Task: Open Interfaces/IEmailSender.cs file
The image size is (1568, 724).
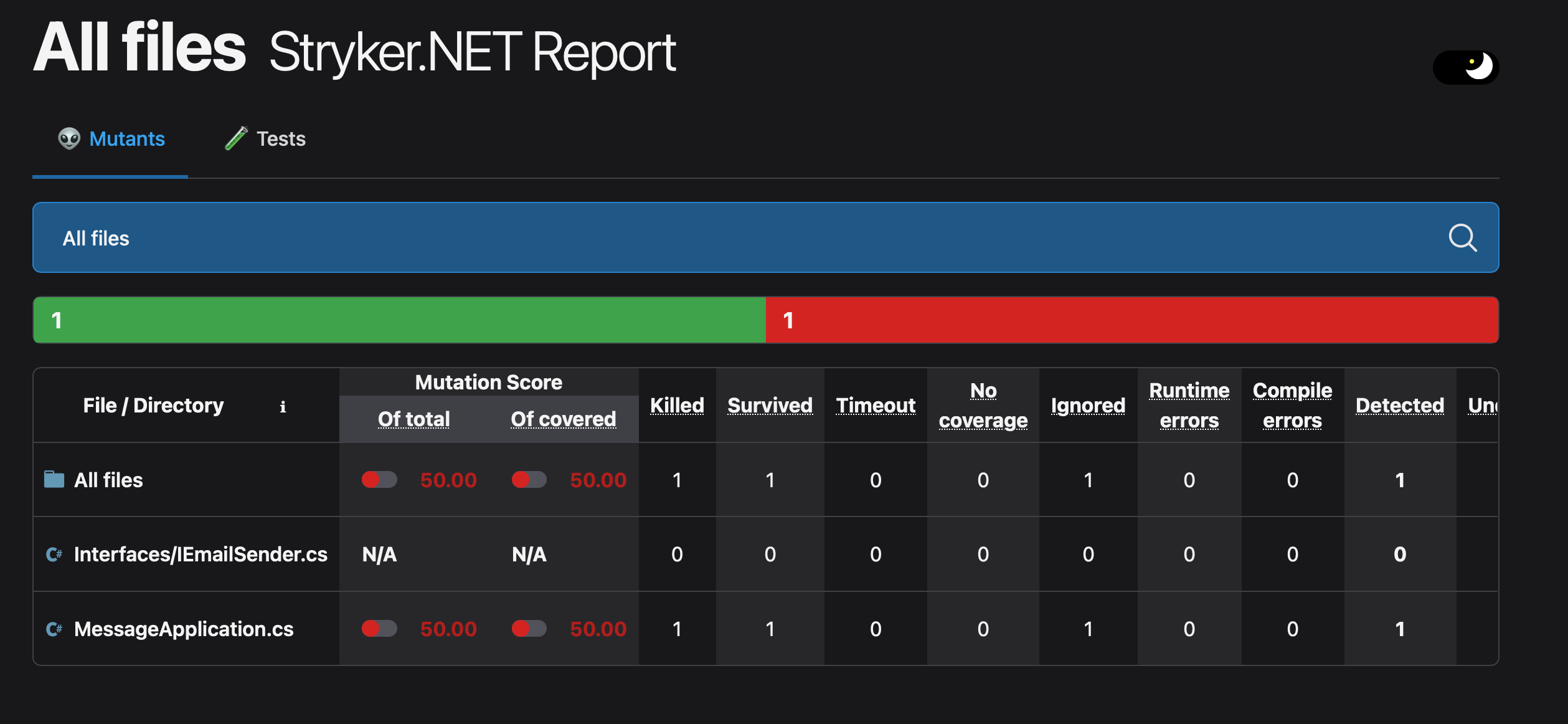Action: tap(201, 555)
